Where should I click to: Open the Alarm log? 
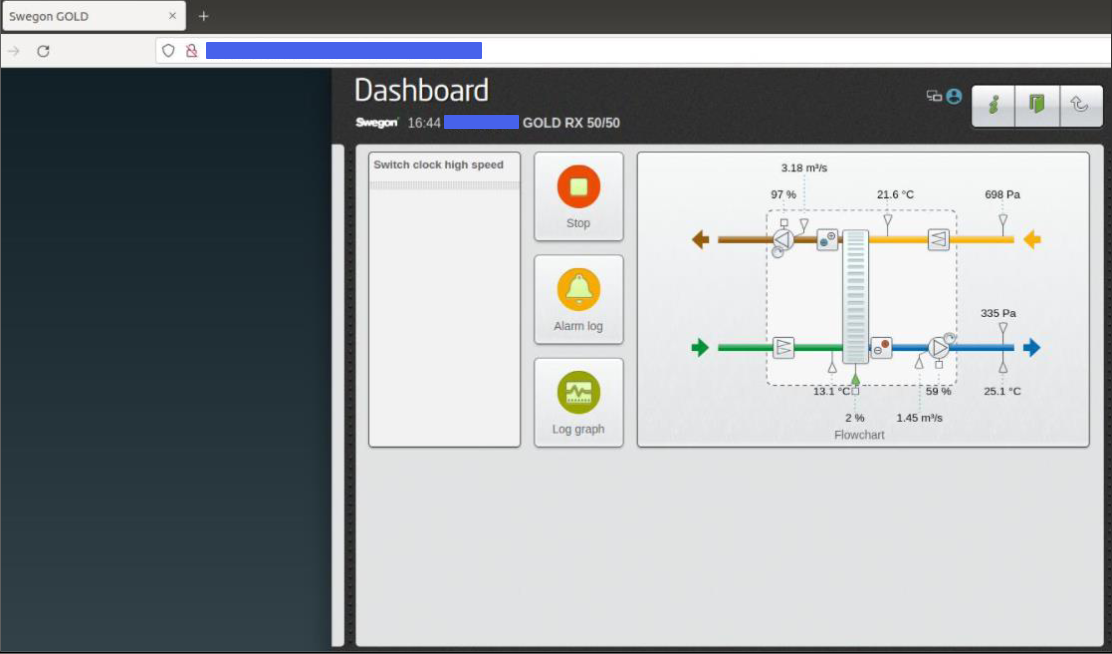(x=578, y=300)
